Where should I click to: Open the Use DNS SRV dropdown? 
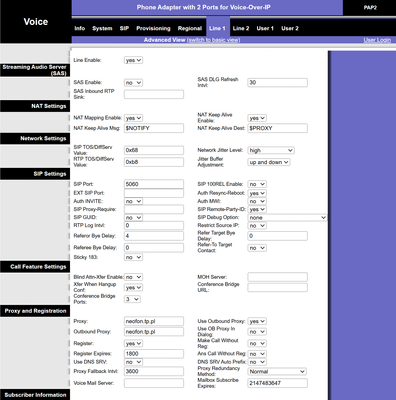[133, 362]
